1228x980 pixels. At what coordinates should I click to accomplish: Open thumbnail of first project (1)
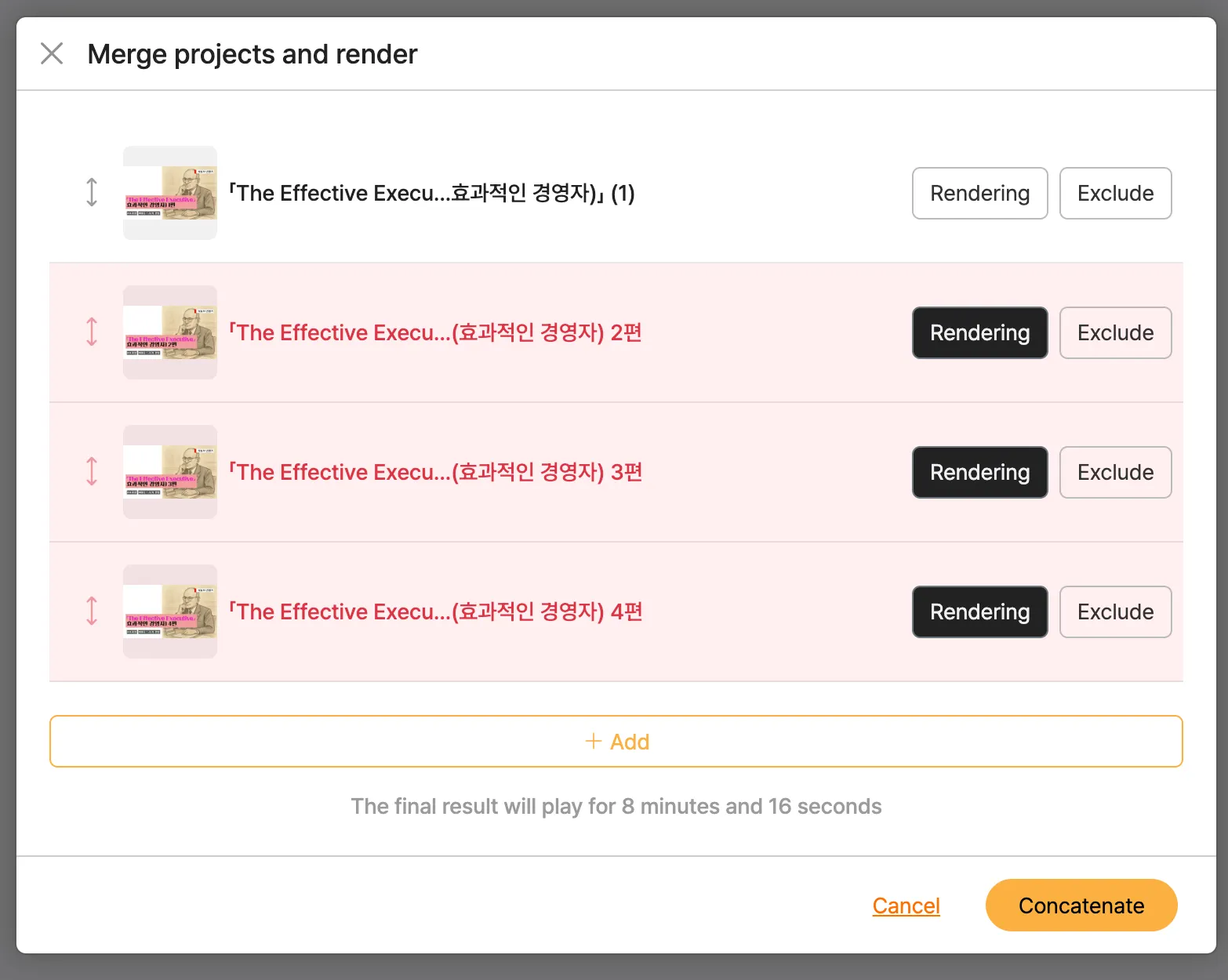point(170,193)
